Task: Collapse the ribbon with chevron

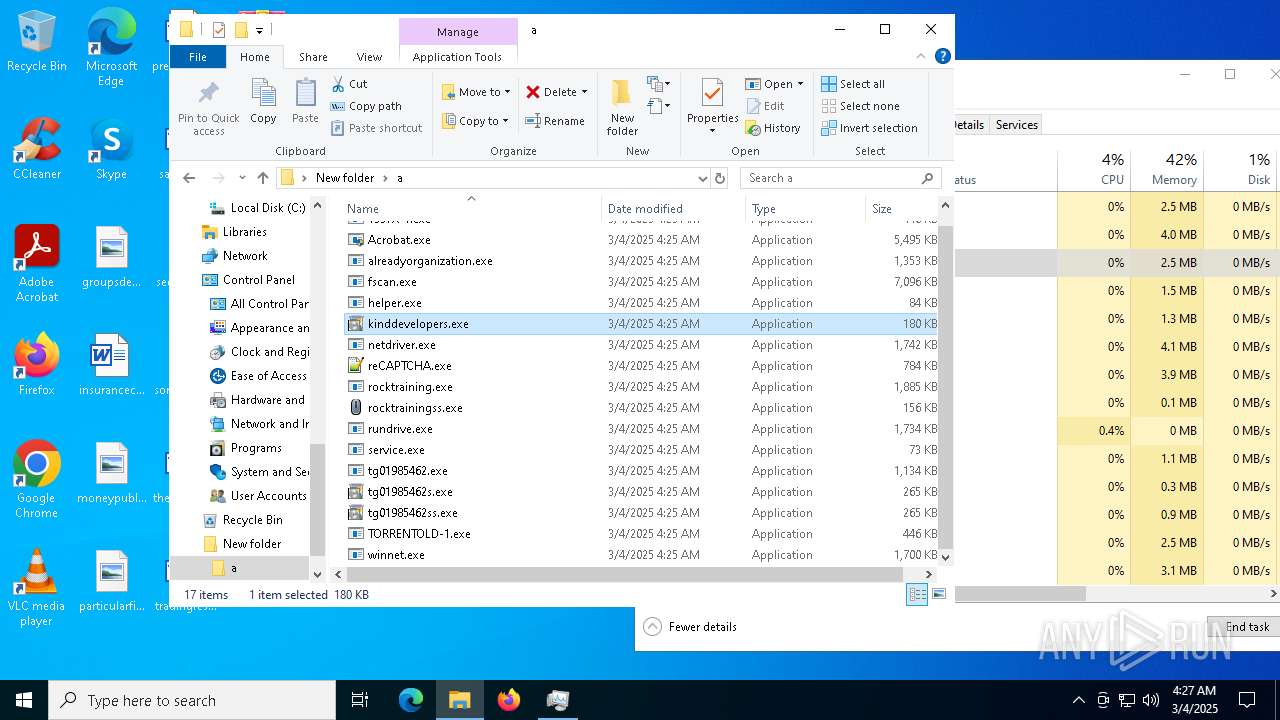Action: [x=921, y=57]
